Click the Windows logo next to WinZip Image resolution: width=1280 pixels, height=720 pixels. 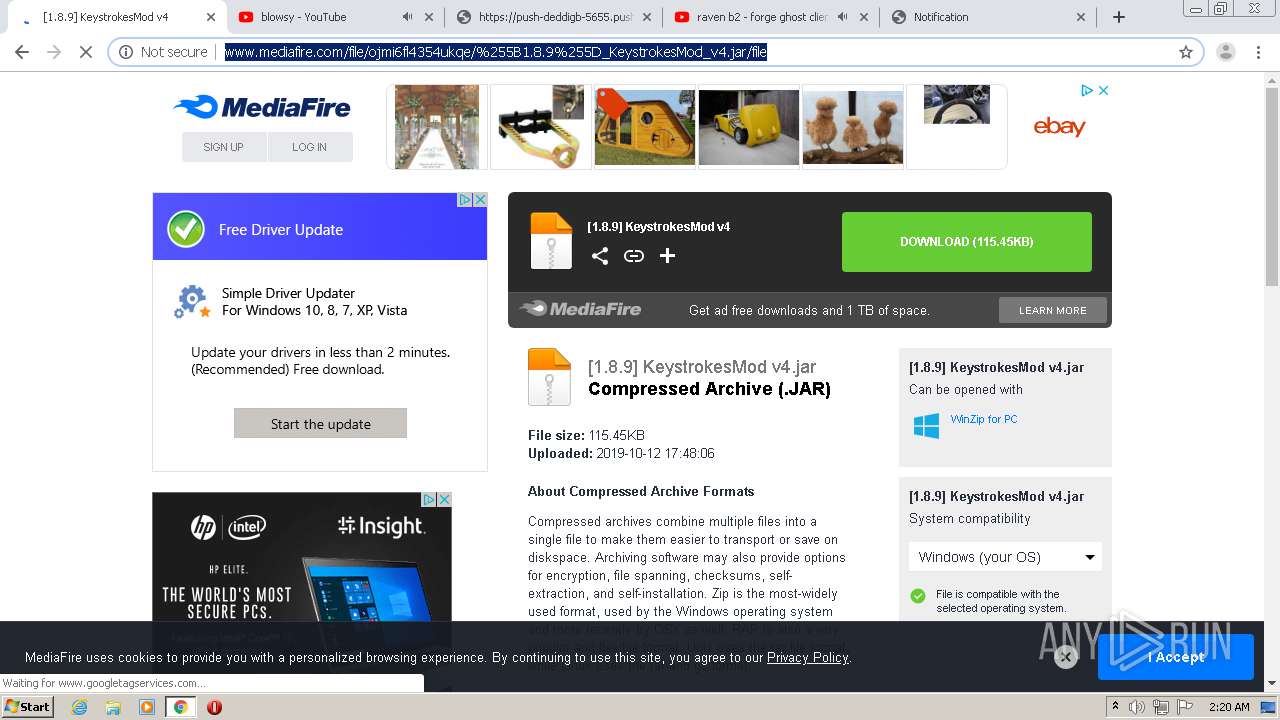point(927,425)
